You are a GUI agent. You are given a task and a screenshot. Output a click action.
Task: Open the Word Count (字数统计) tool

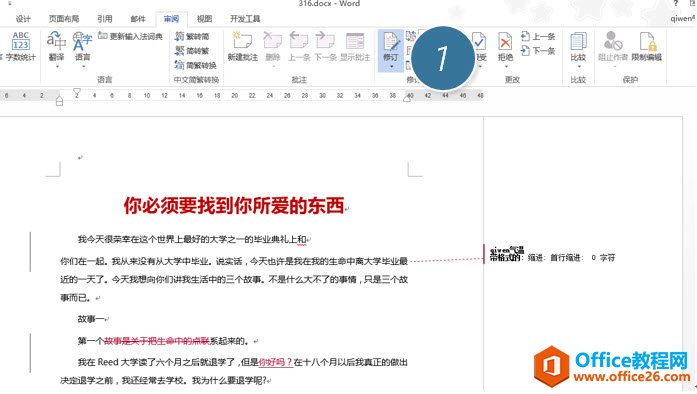(x=20, y=46)
